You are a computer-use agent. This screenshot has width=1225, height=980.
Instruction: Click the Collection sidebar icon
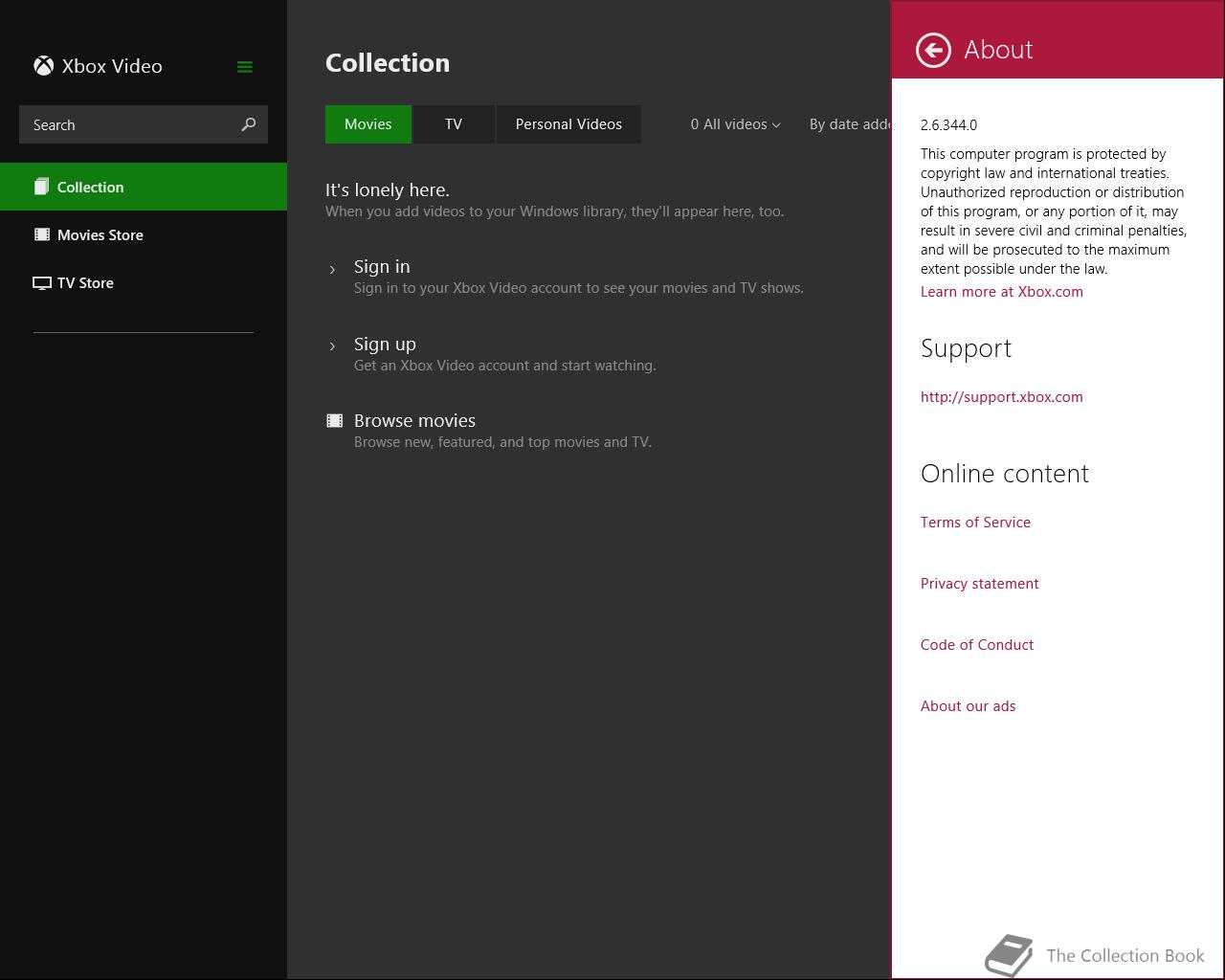click(x=41, y=187)
